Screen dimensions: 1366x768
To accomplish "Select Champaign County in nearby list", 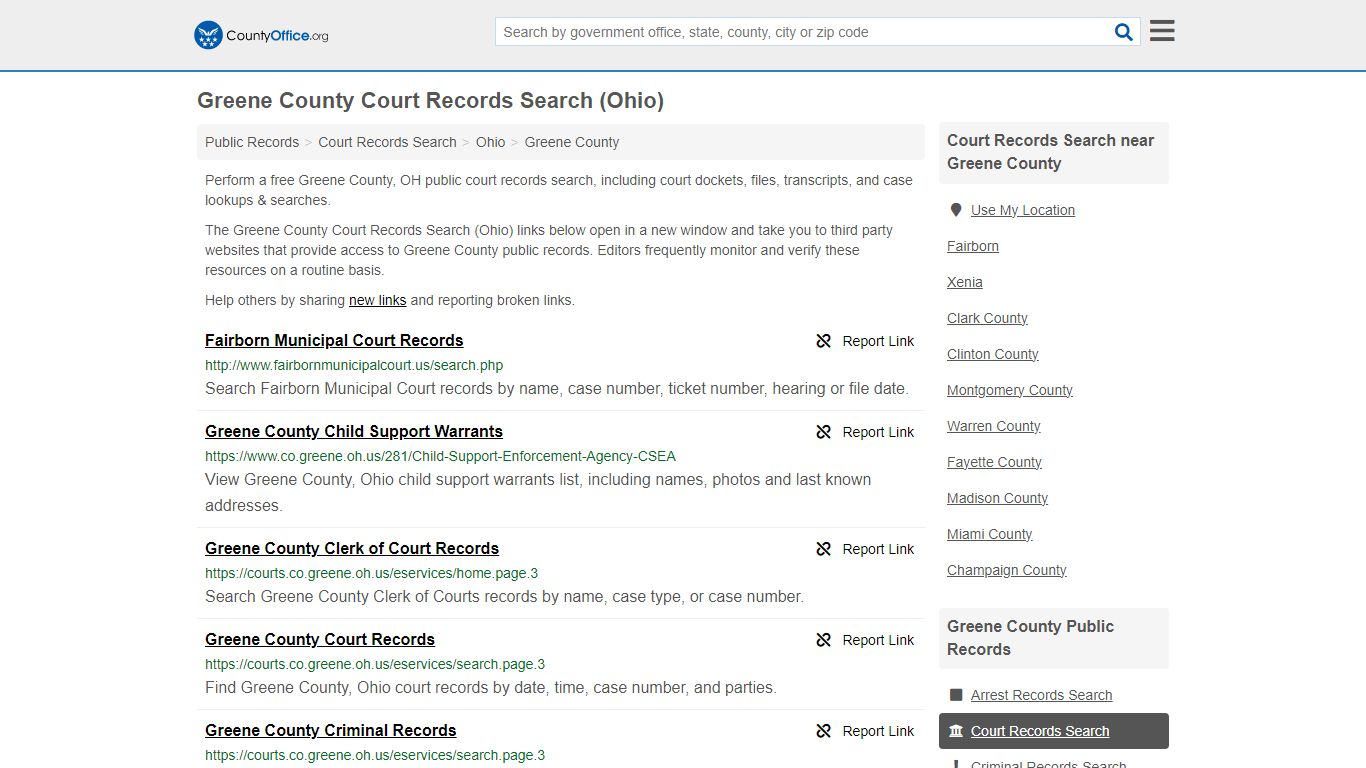I will (1007, 570).
